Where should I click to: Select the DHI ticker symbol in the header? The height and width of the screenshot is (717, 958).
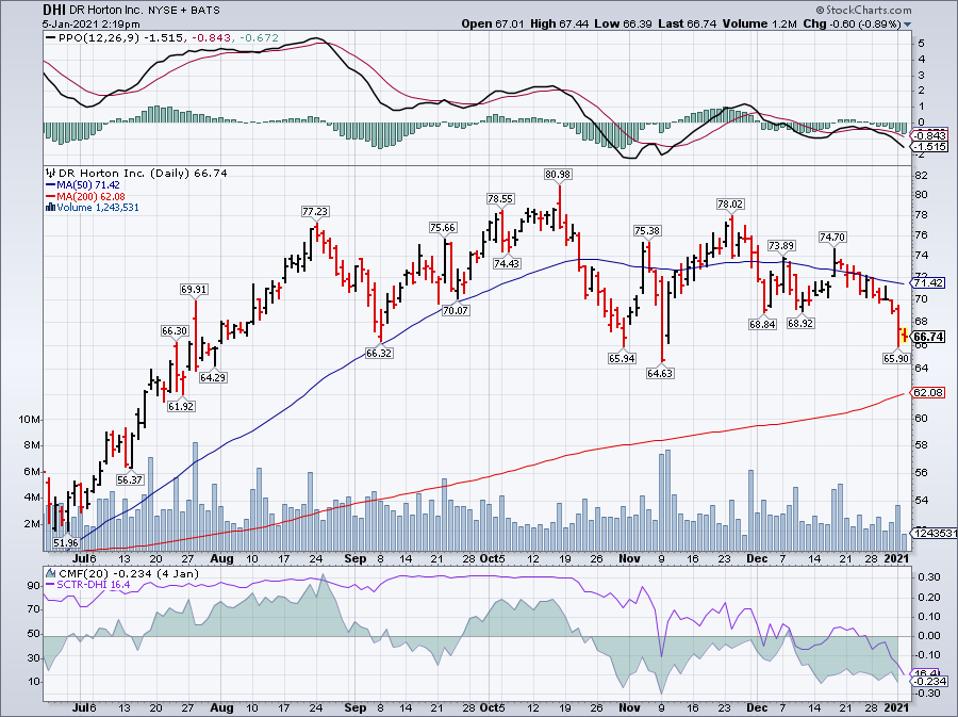coord(53,10)
